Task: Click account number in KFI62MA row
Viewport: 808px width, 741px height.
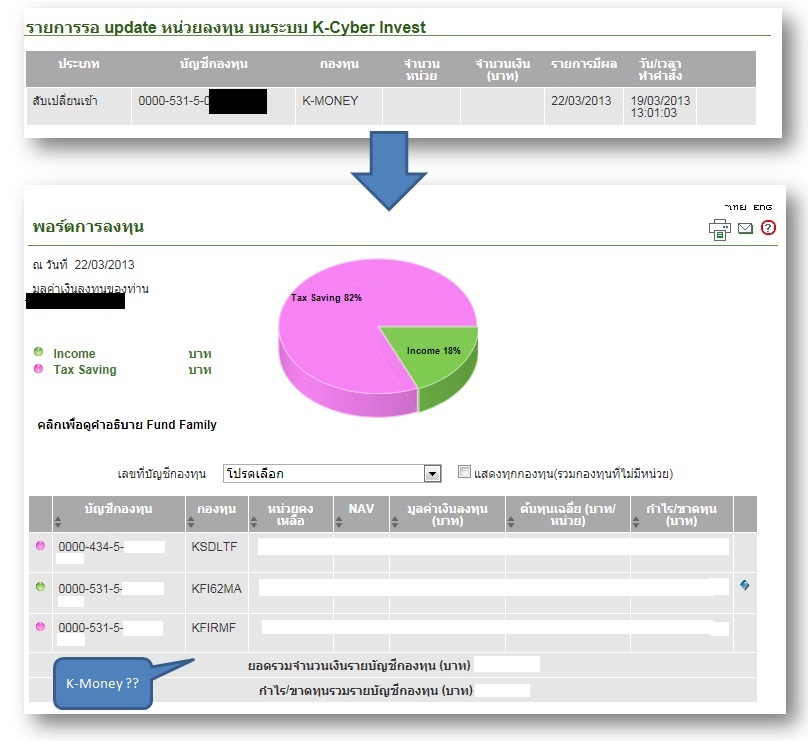Action: 90,588
